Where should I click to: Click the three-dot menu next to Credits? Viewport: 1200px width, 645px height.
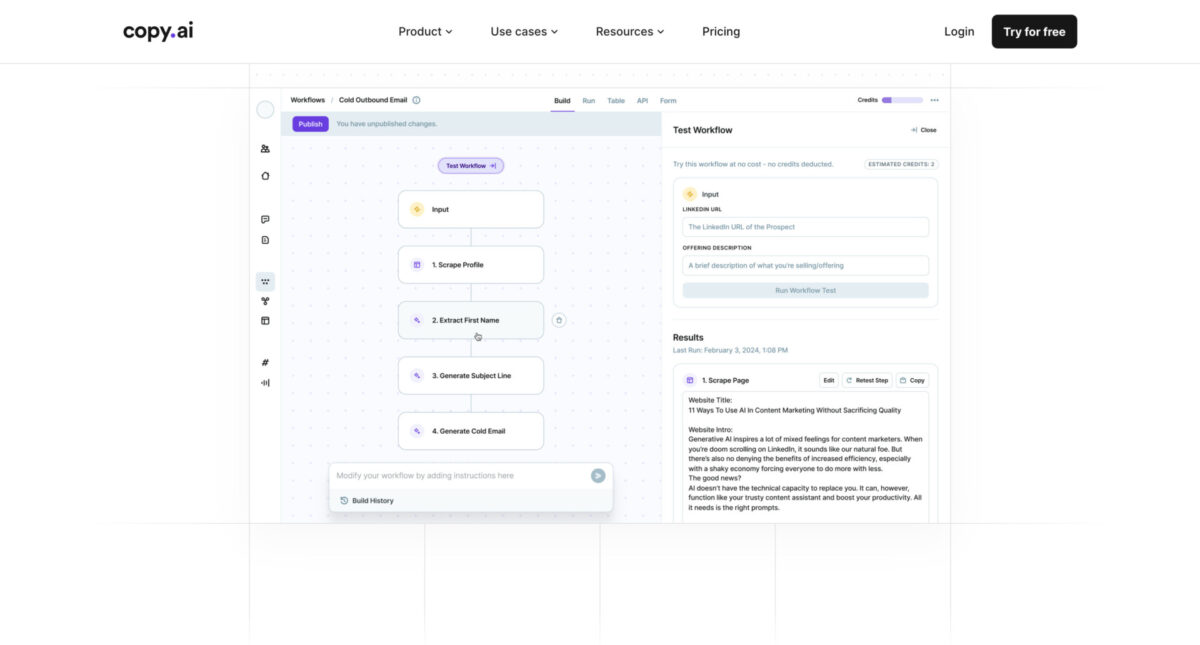(934, 100)
